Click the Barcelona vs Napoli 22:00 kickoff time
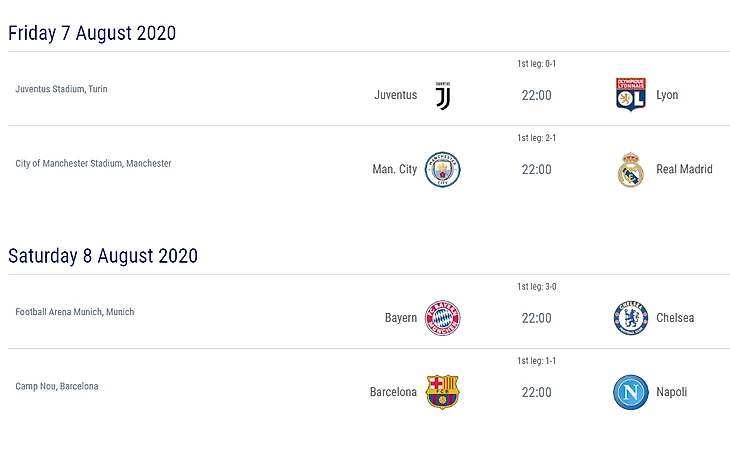This screenshot has height=451, width=730. tap(537, 392)
